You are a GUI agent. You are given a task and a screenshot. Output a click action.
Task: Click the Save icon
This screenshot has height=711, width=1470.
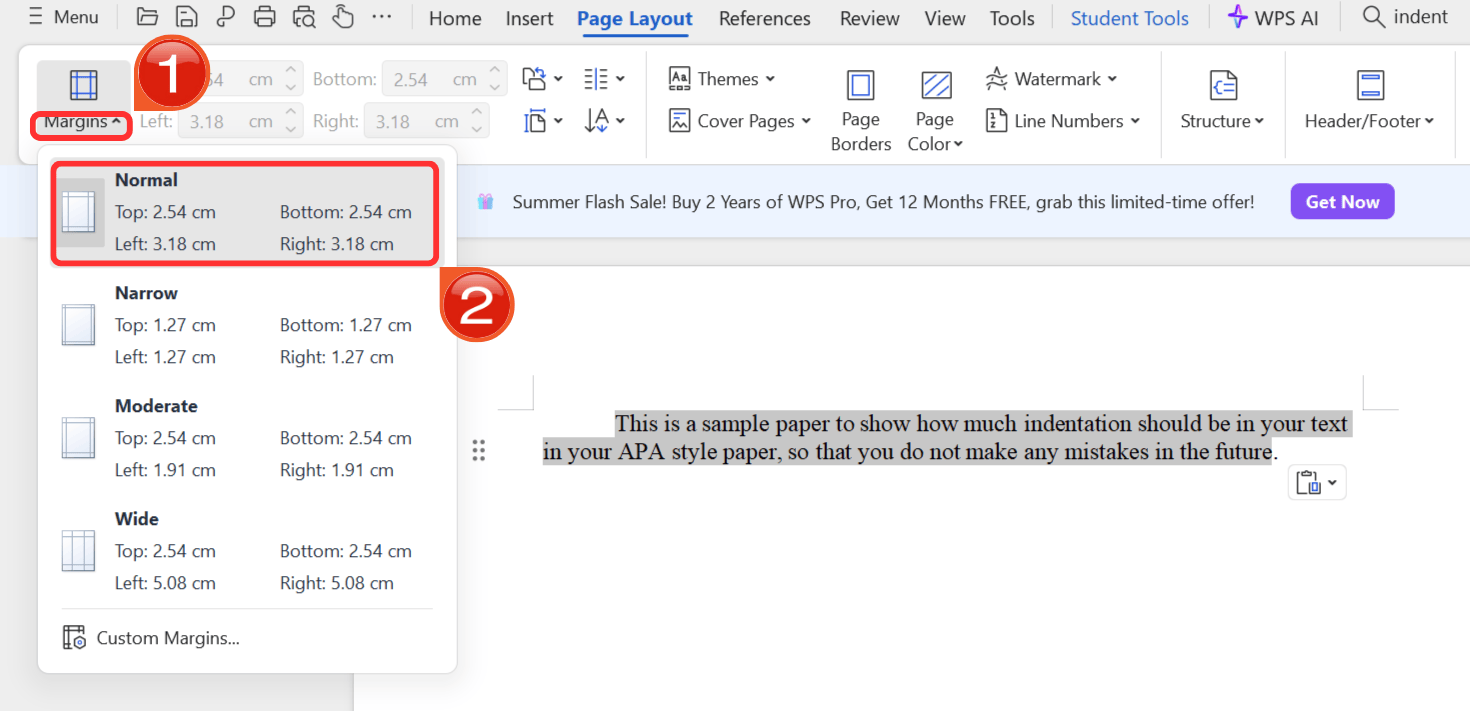(x=187, y=17)
